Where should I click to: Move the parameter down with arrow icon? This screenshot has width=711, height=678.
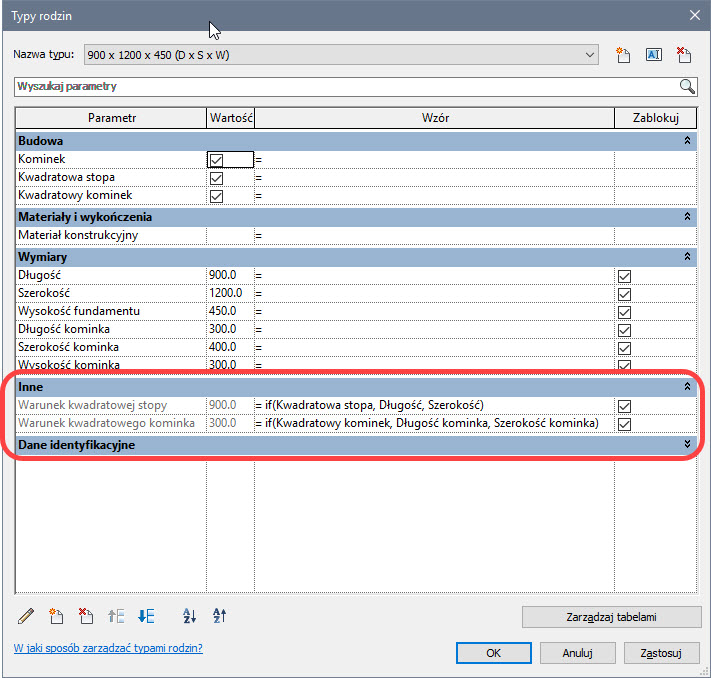[146, 616]
